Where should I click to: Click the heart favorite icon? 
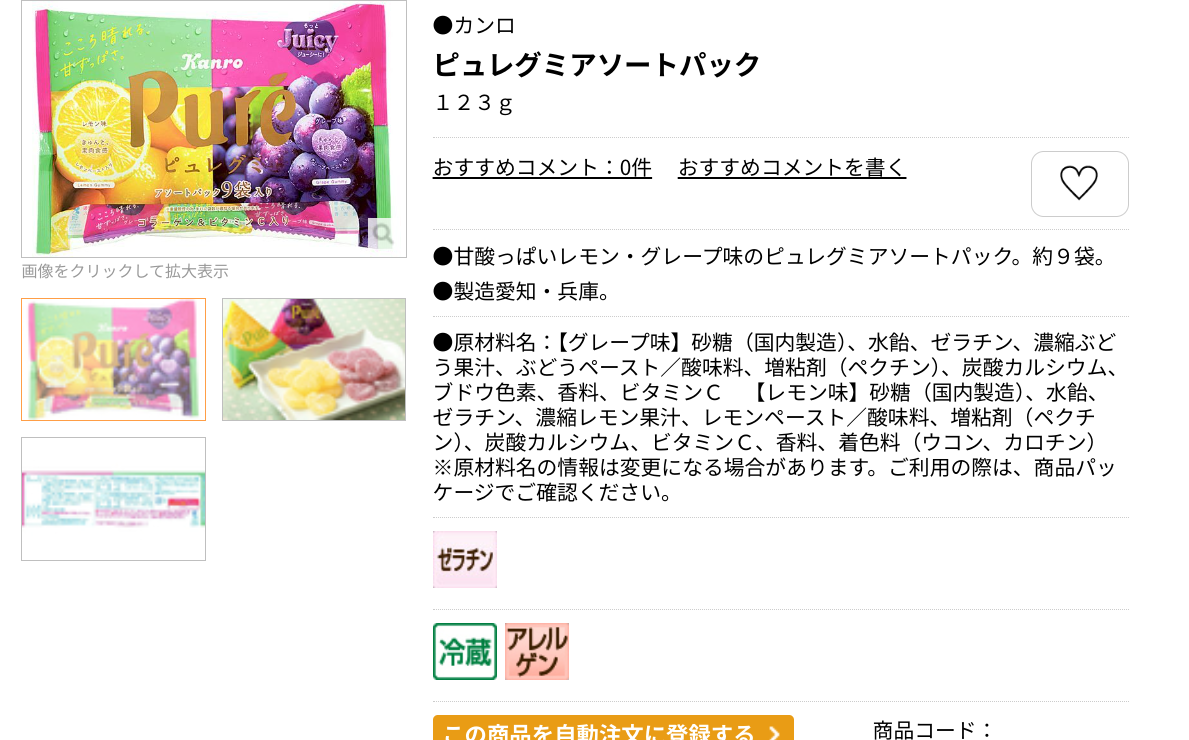[1079, 183]
